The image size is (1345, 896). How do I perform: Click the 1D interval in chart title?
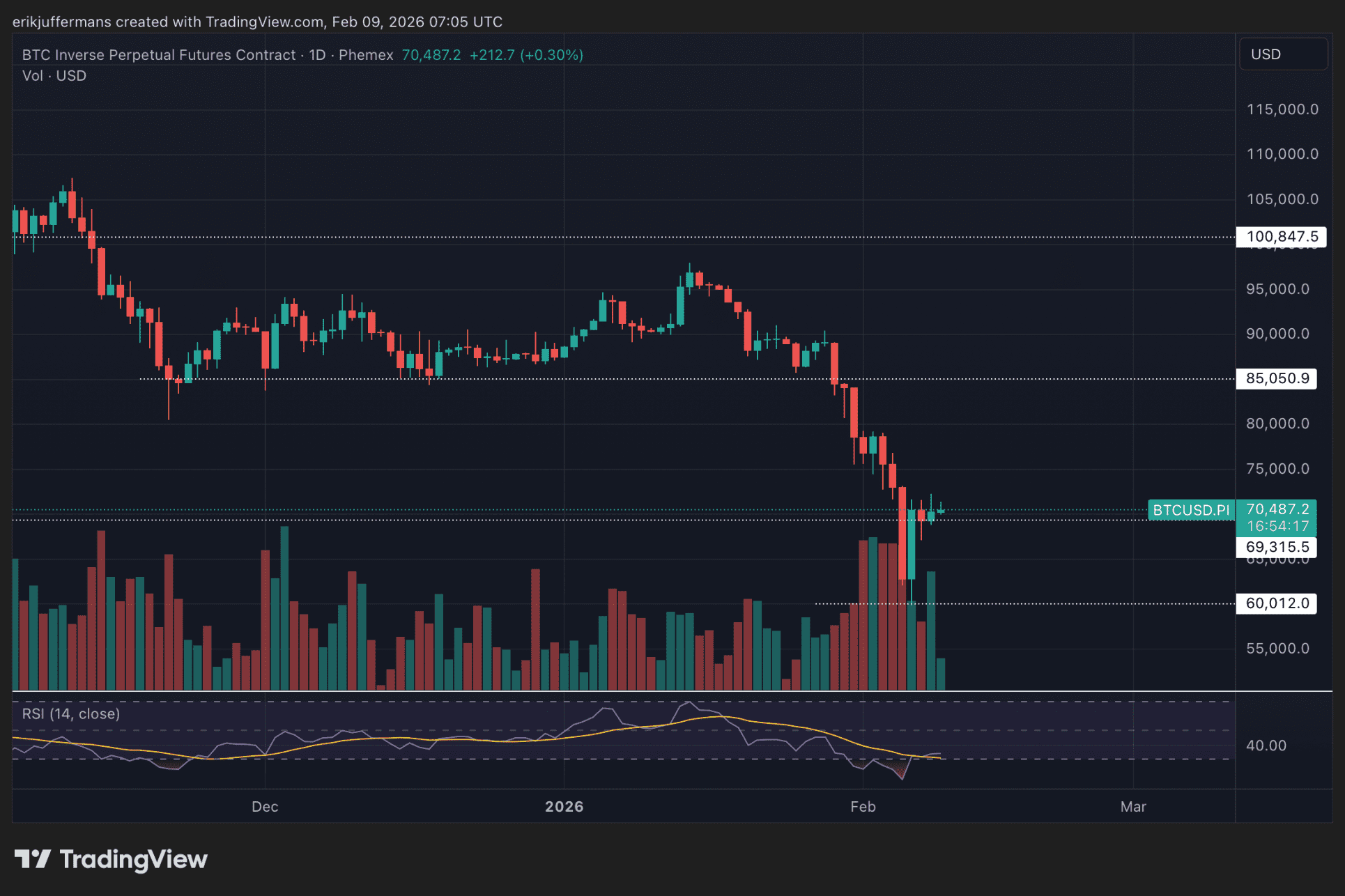tap(317, 55)
